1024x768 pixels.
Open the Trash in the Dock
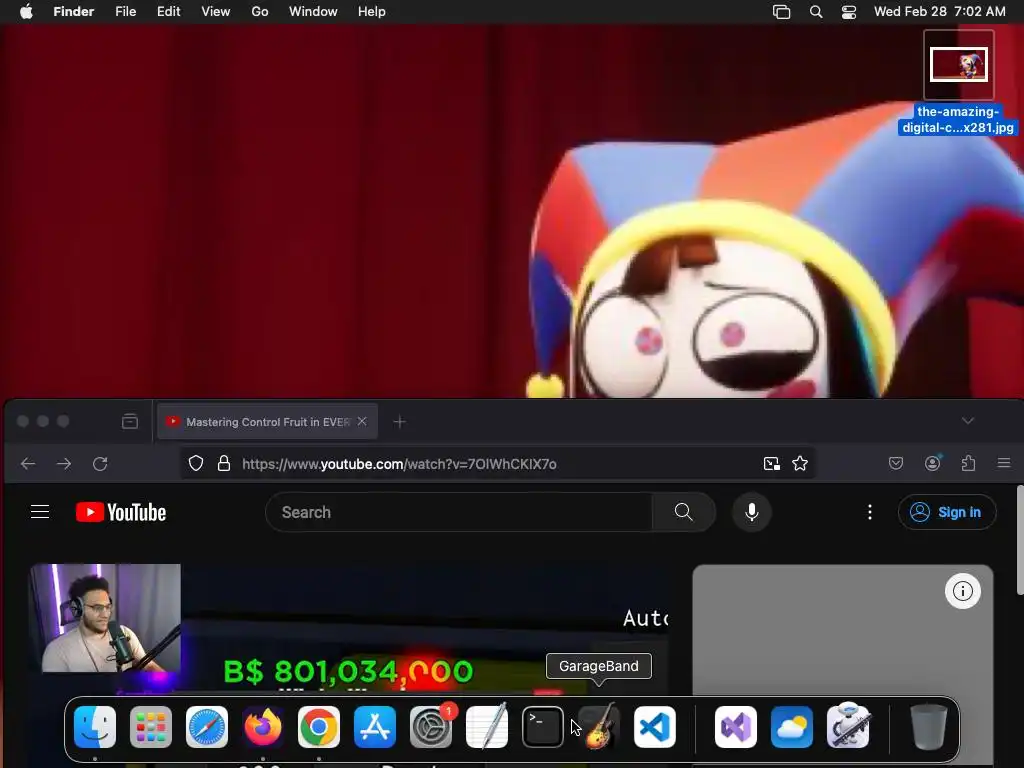click(929, 727)
